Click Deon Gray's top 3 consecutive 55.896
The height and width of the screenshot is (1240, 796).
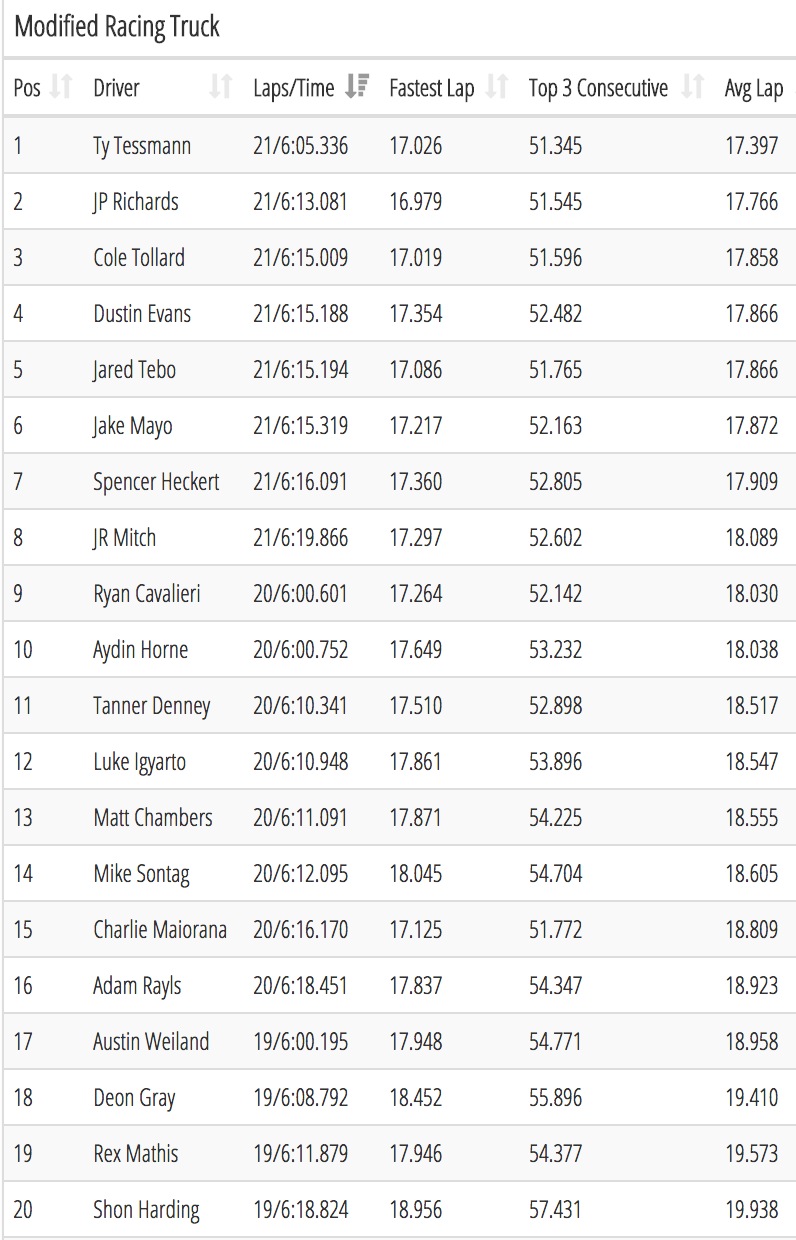point(555,1098)
